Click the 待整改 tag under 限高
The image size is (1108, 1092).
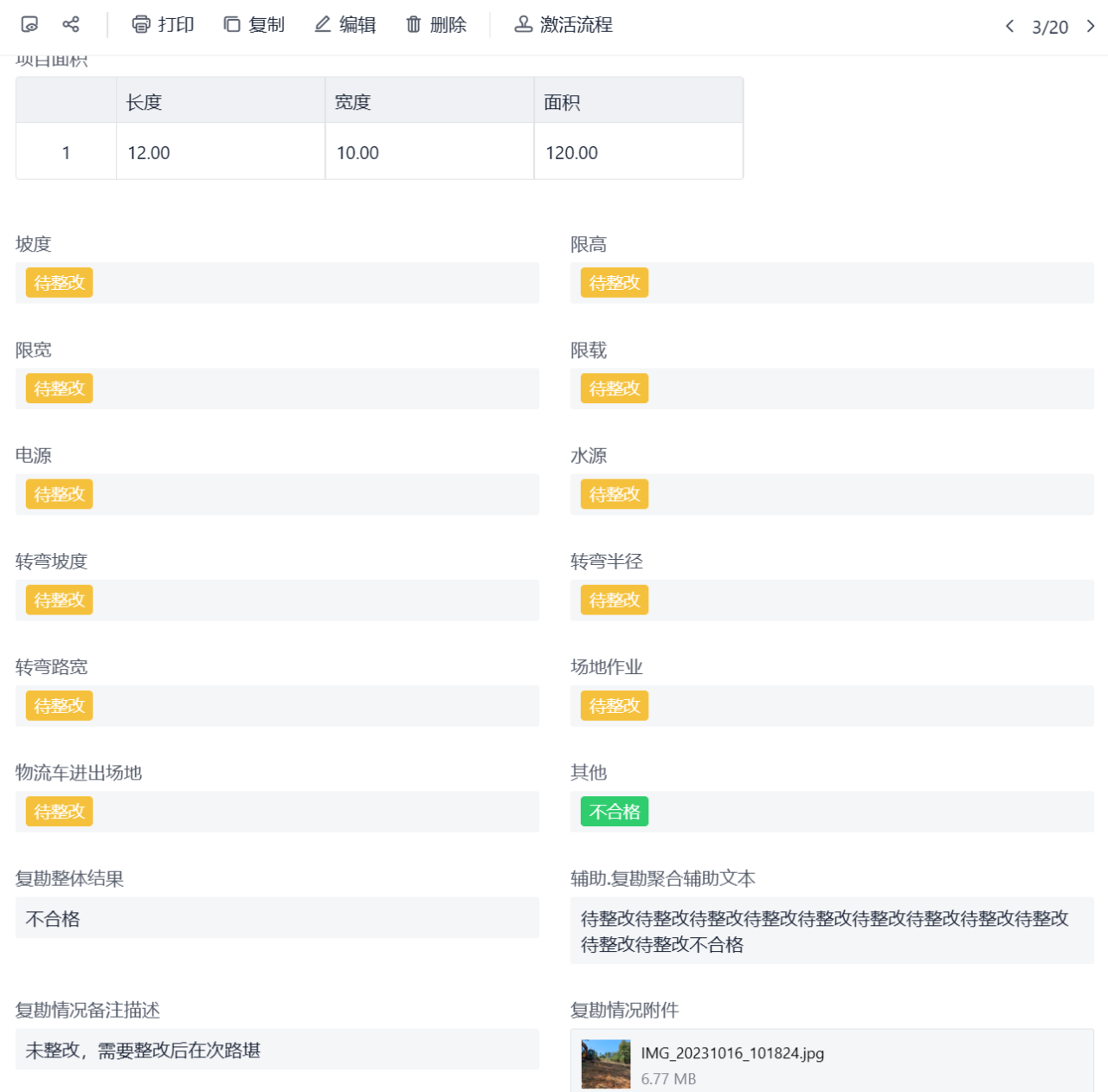(614, 283)
